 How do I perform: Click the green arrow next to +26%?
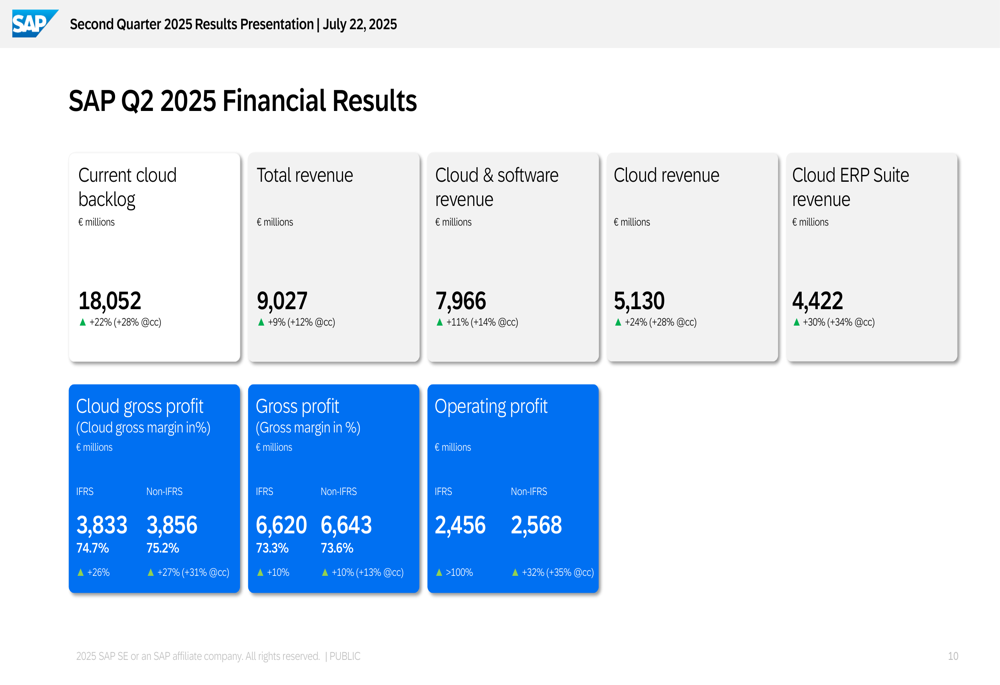pyautogui.click(x=81, y=572)
